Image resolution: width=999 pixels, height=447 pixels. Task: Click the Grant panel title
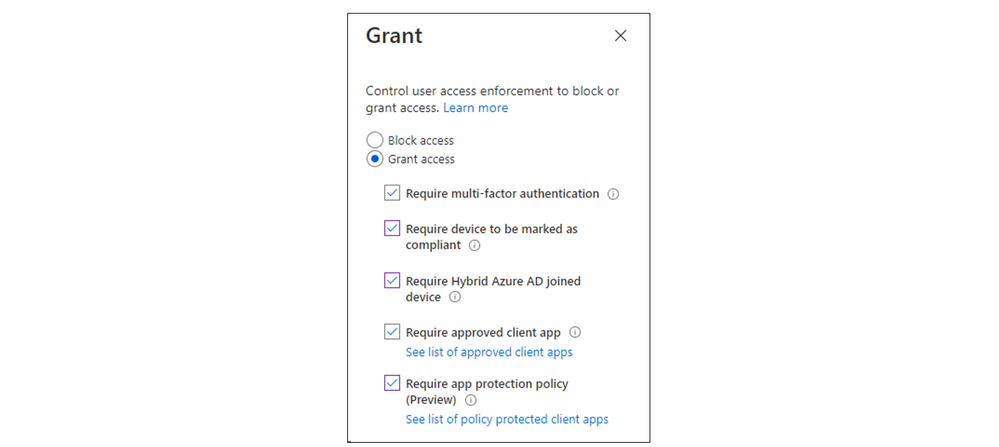(x=394, y=36)
